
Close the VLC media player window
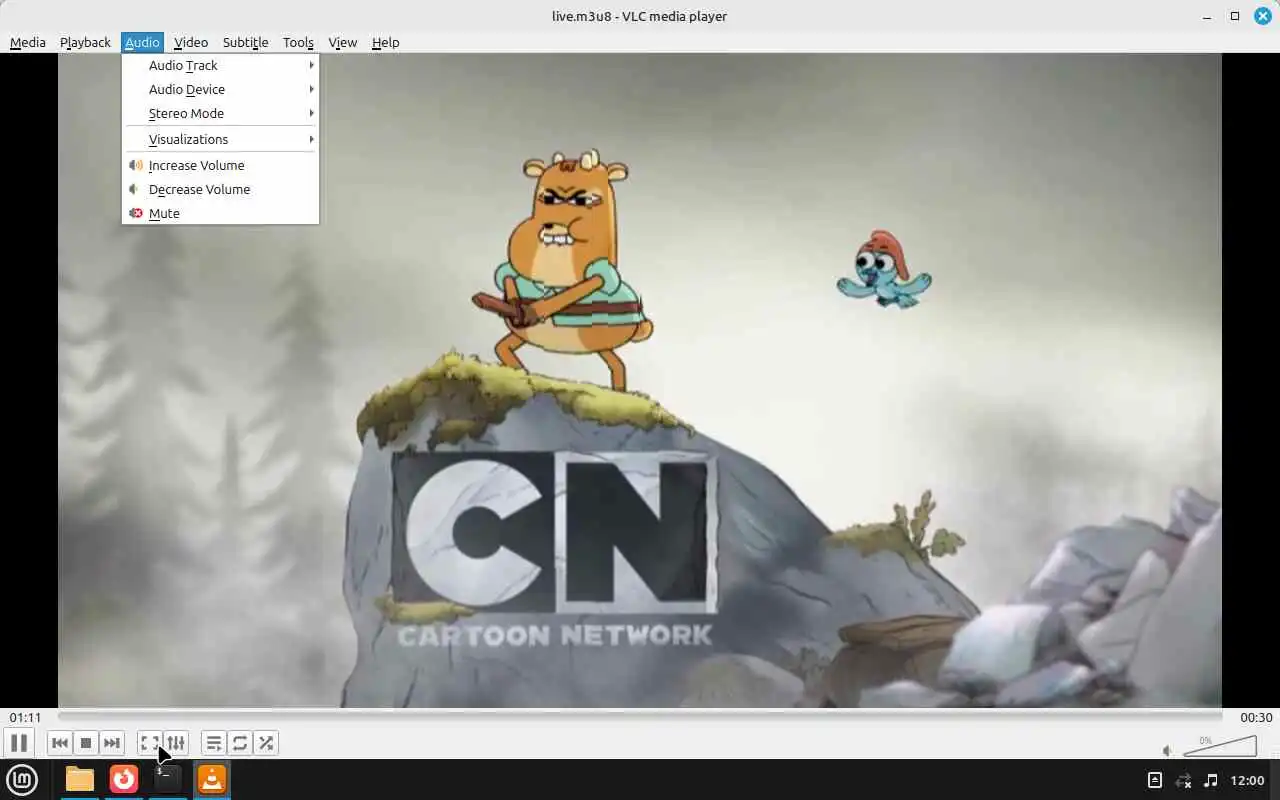pyautogui.click(x=1262, y=16)
